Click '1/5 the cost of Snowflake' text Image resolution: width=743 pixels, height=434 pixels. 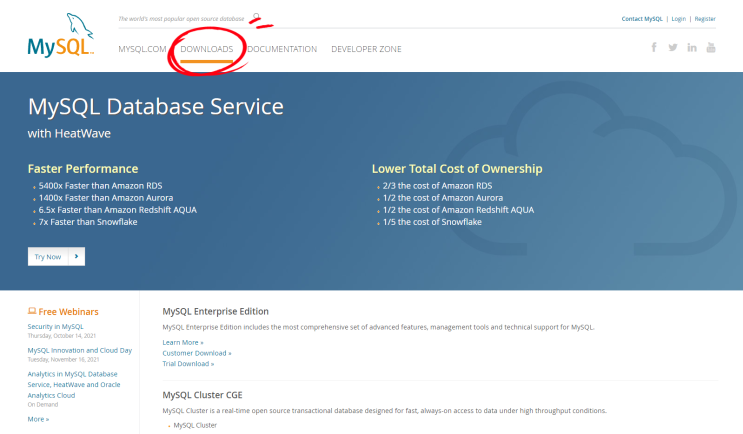pyautogui.click(x=432, y=222)
